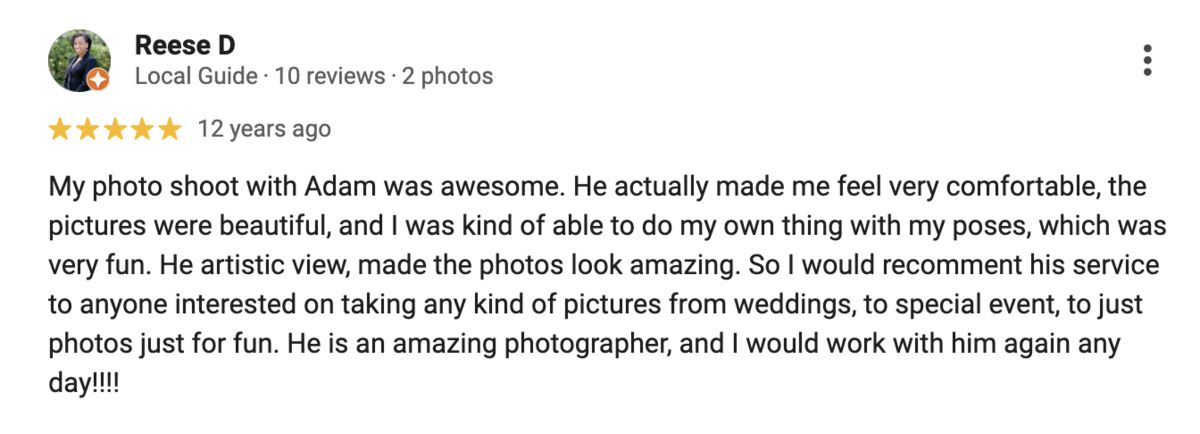This screenshot has height=434, width=1200.
Task: Open the three-dot more options menu
Action: (1147, 60)
